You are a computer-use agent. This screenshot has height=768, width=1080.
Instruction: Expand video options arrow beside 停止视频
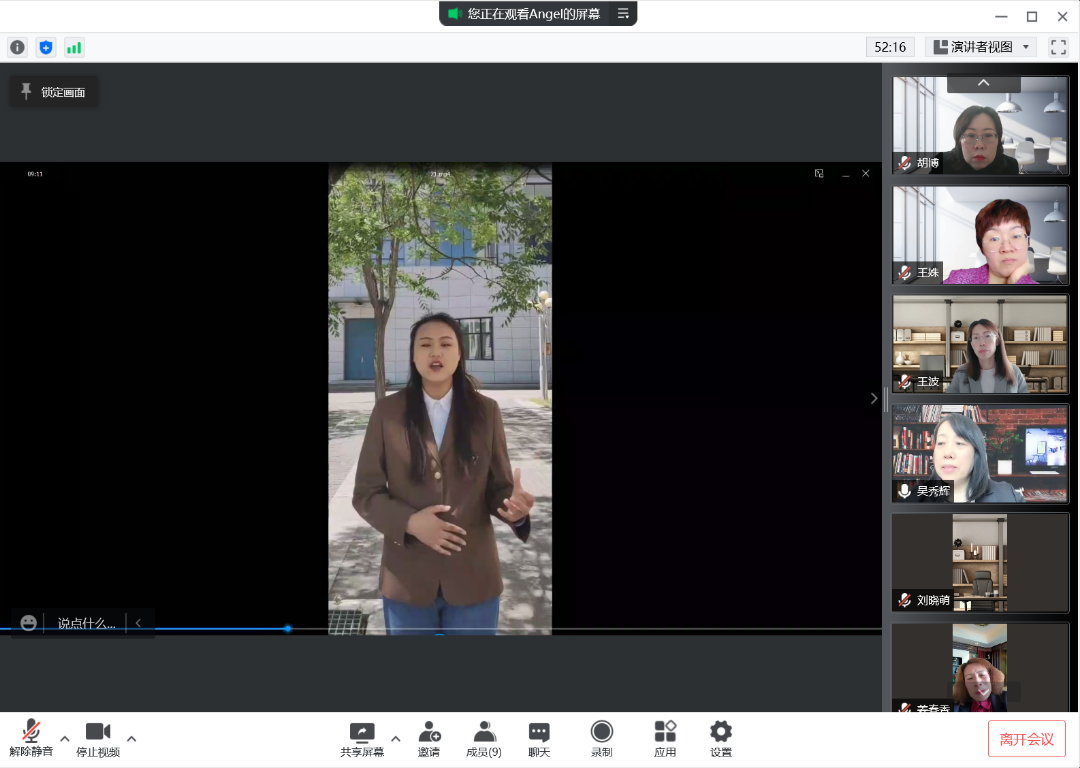(131, 739)
